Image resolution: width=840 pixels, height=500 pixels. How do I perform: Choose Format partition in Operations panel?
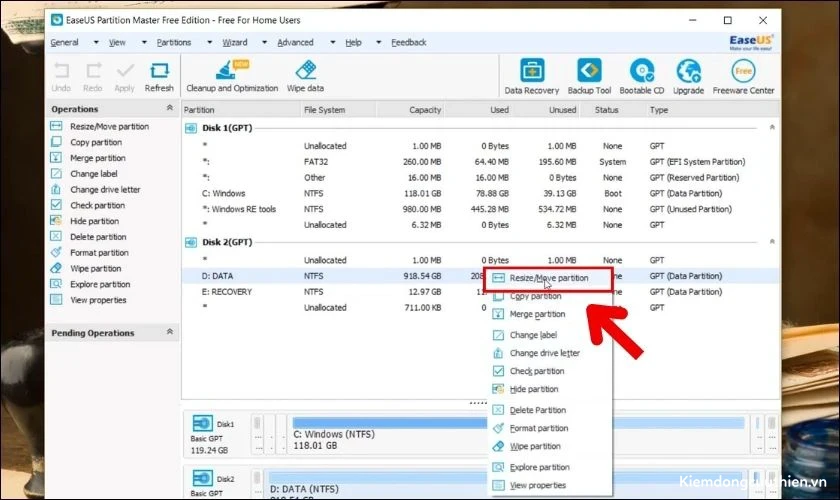tap(99, 253)
